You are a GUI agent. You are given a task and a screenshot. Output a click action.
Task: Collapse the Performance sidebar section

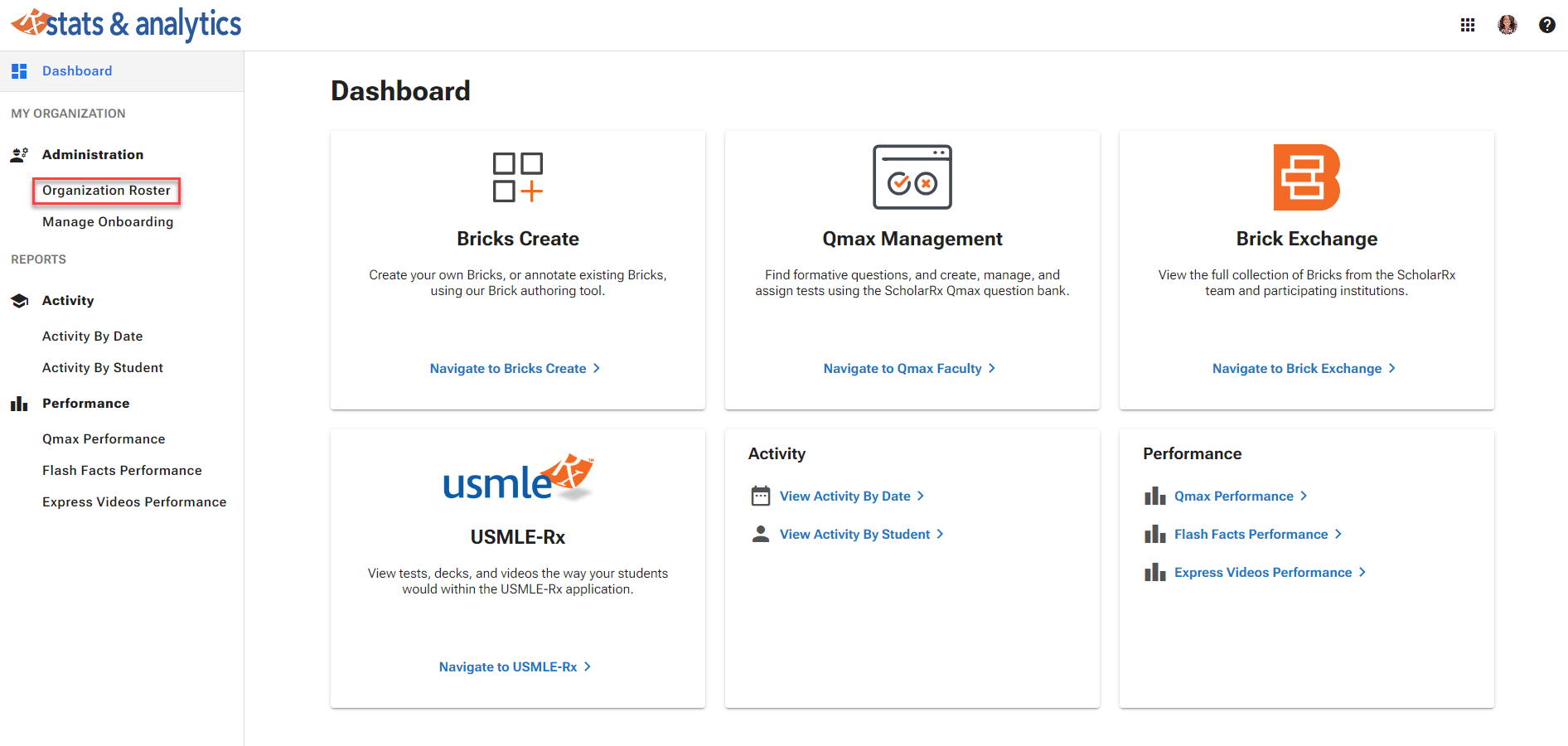click(x=85, y=404)
